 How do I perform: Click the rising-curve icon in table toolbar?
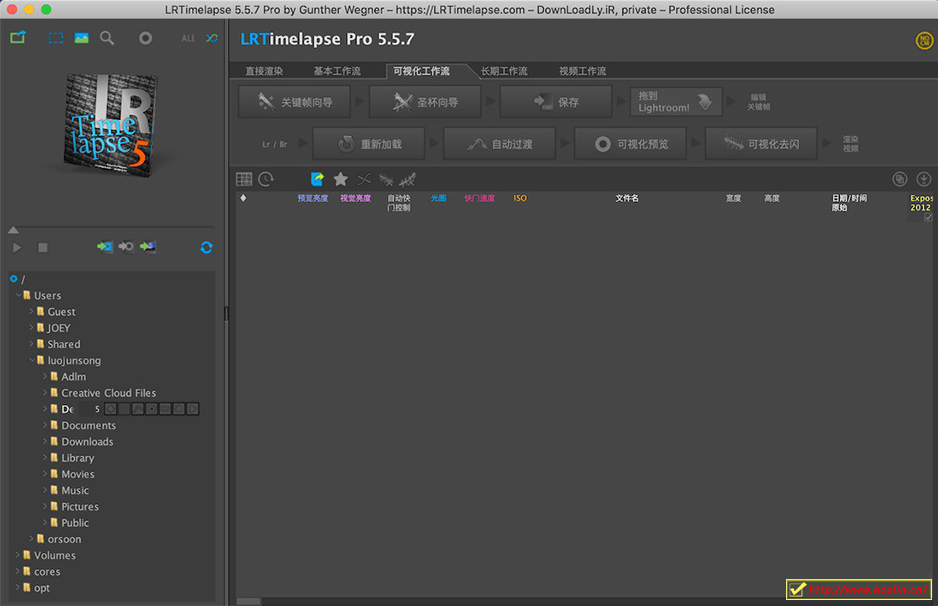(x=408, y=179)
